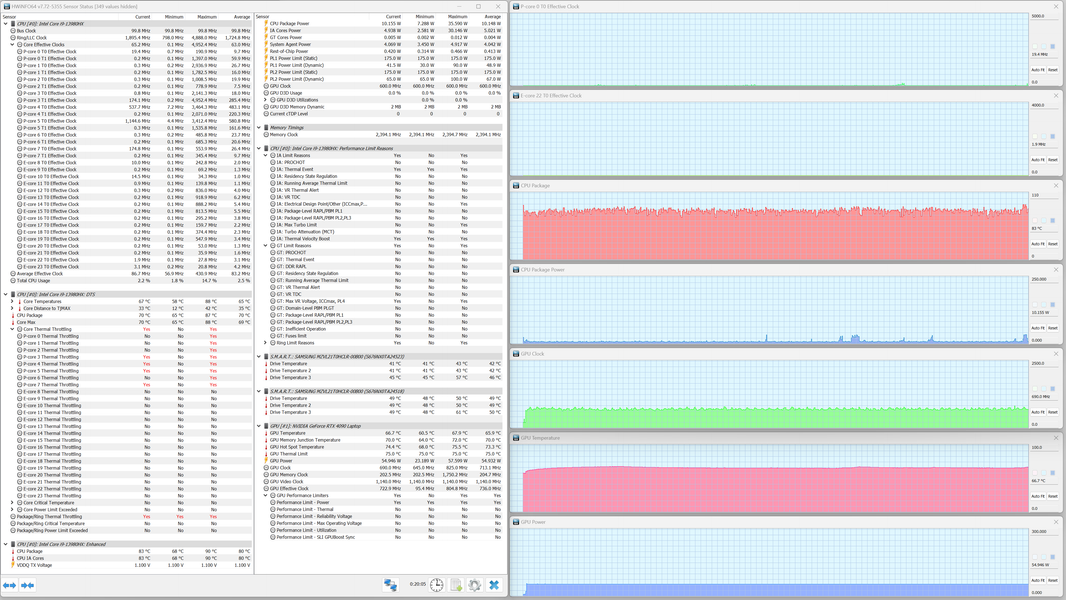The image size is (1066, 600).
Task: Open sensor settings gear icon
Action: pos(475,584)
